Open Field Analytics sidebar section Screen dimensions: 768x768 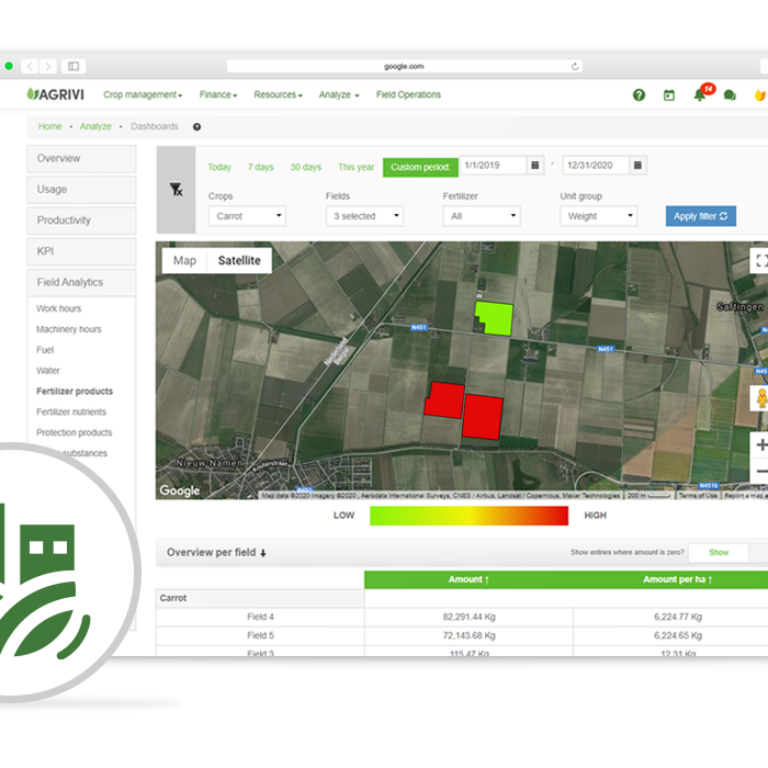81,282
